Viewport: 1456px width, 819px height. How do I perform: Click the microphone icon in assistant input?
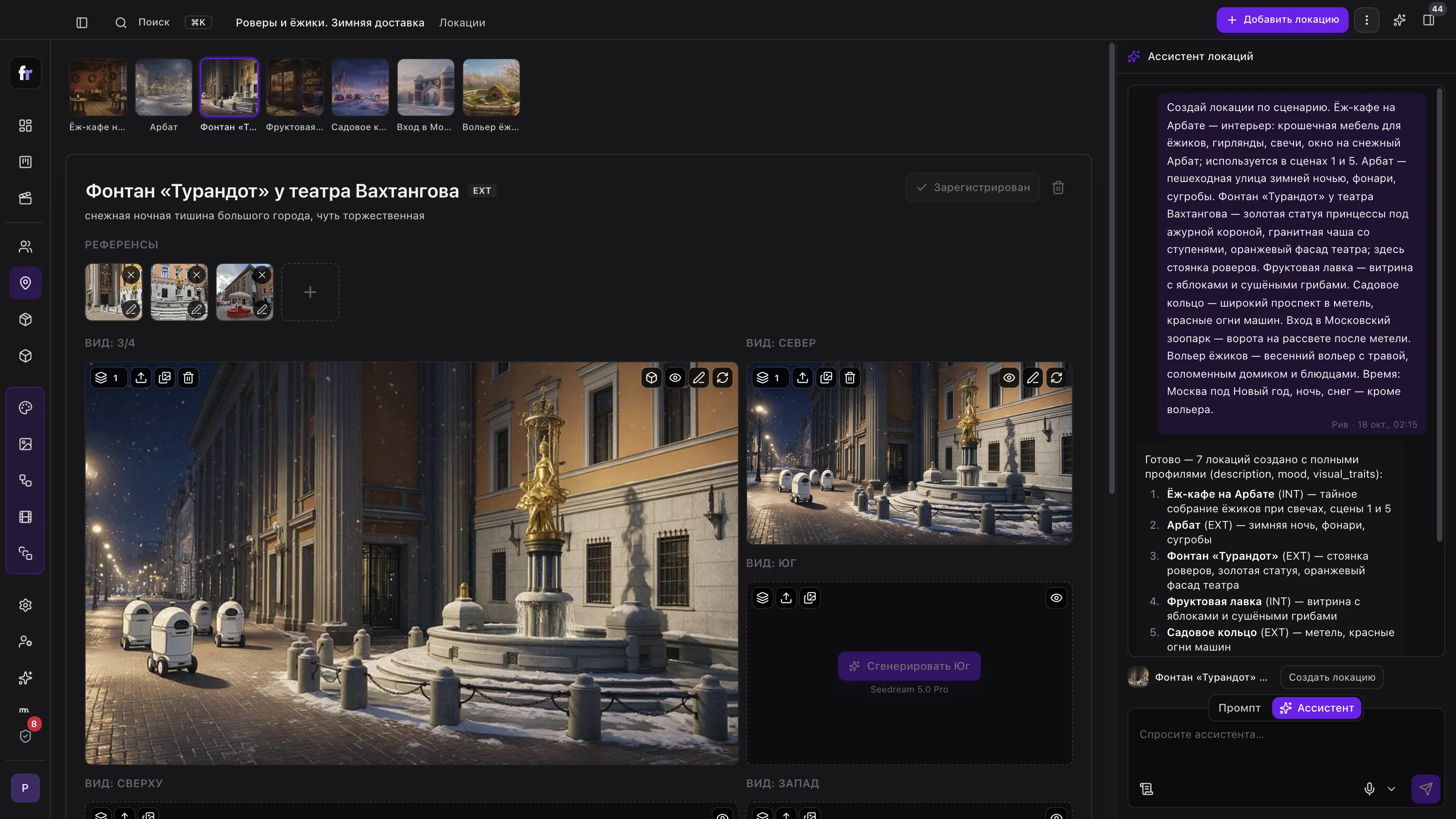[1369, 789]
